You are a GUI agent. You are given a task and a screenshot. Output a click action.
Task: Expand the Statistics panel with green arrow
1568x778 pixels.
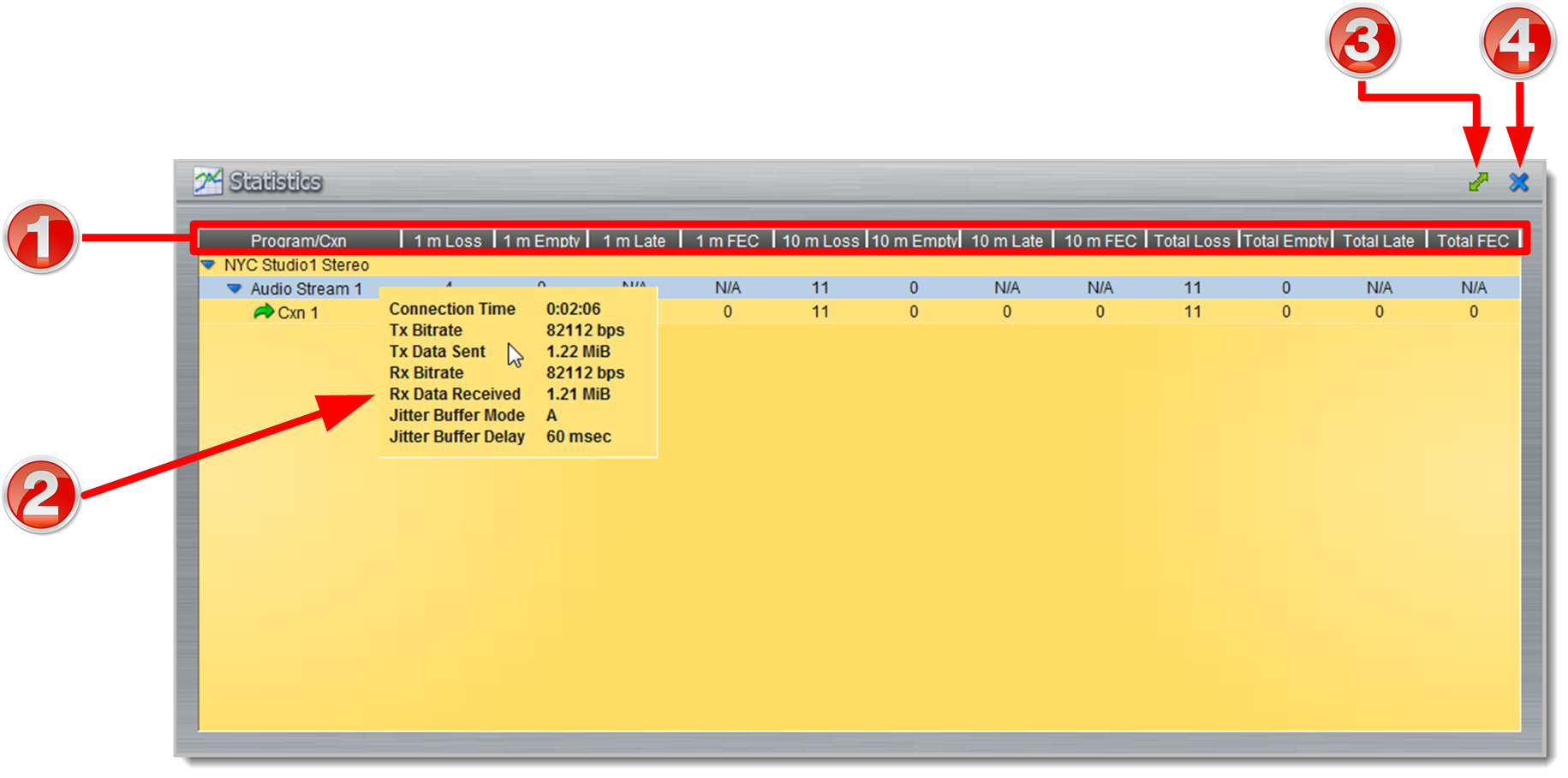click(x=1478, y=181)
